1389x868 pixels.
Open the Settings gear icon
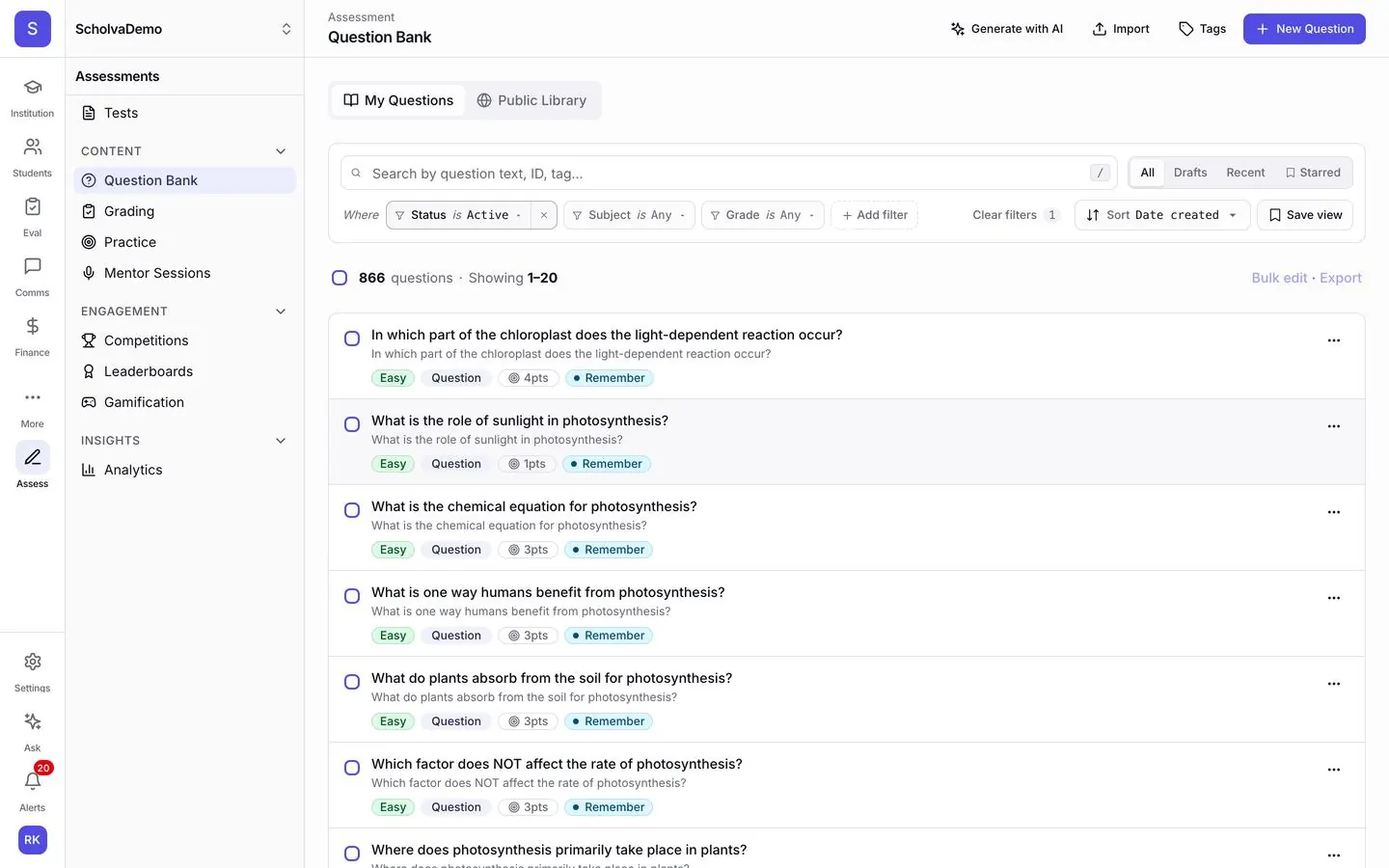click(x=32, y=672)
